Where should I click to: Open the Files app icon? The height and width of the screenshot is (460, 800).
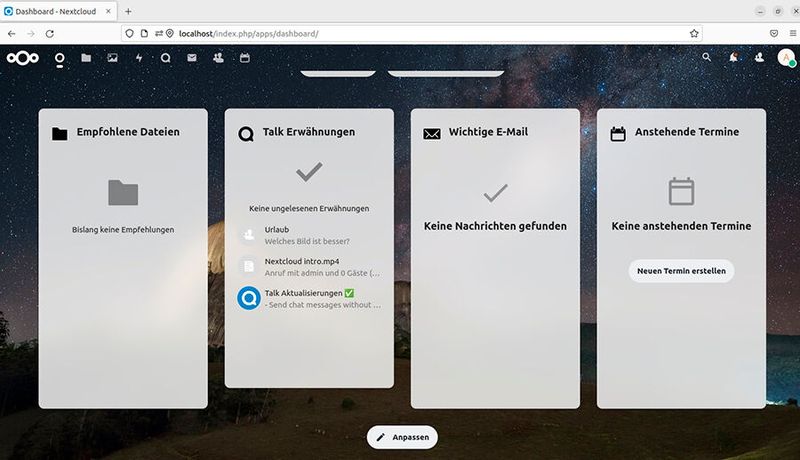click(86, 58)
